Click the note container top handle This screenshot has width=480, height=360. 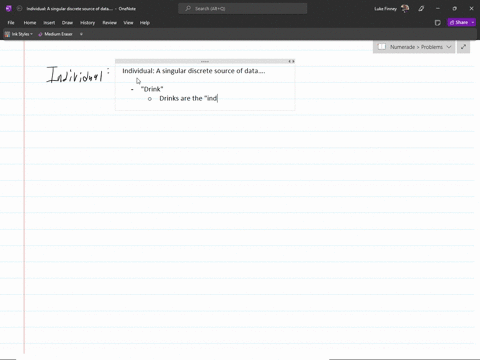(x=205, y=61)
